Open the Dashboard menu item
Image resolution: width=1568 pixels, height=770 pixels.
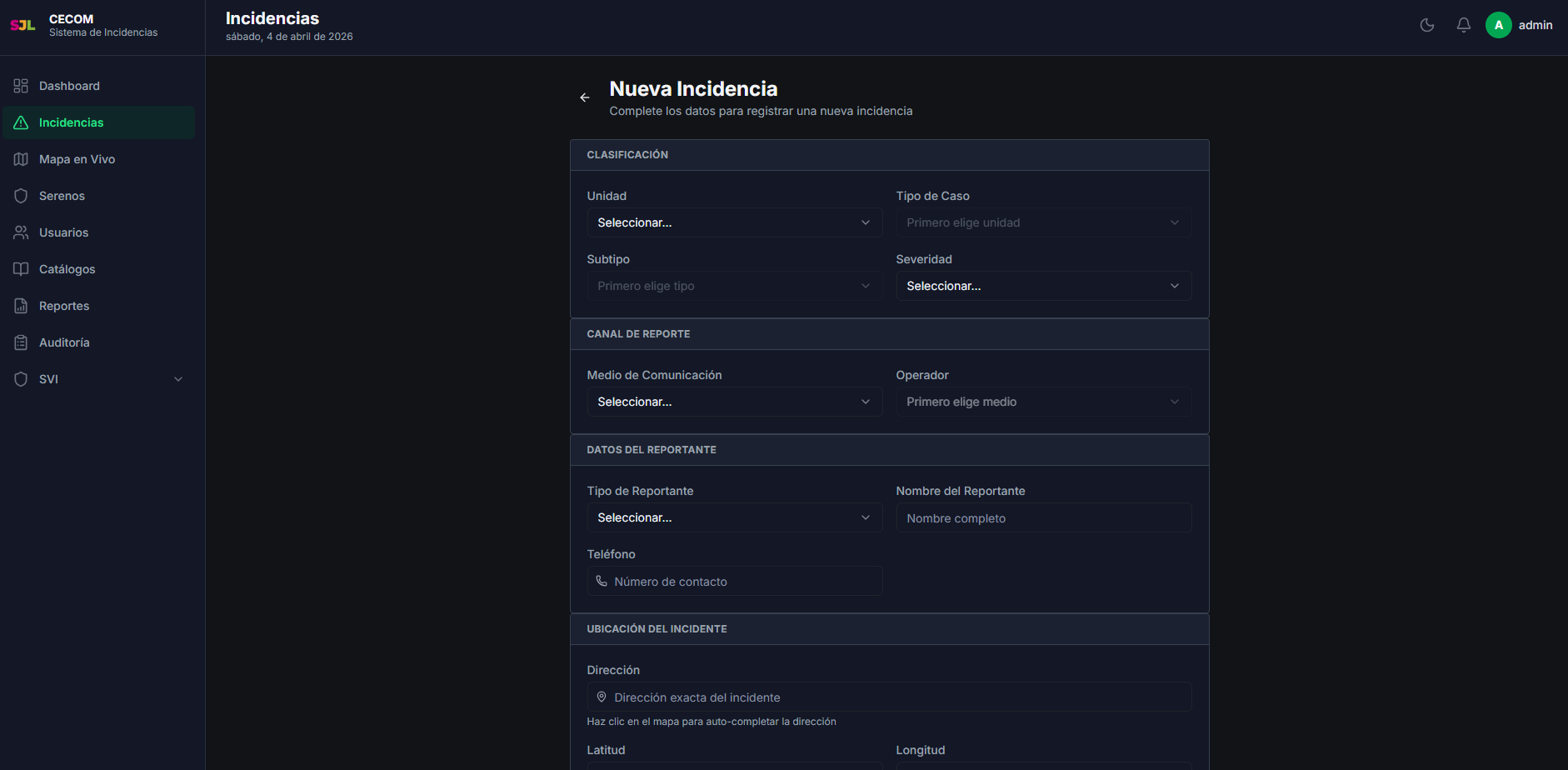99,86
